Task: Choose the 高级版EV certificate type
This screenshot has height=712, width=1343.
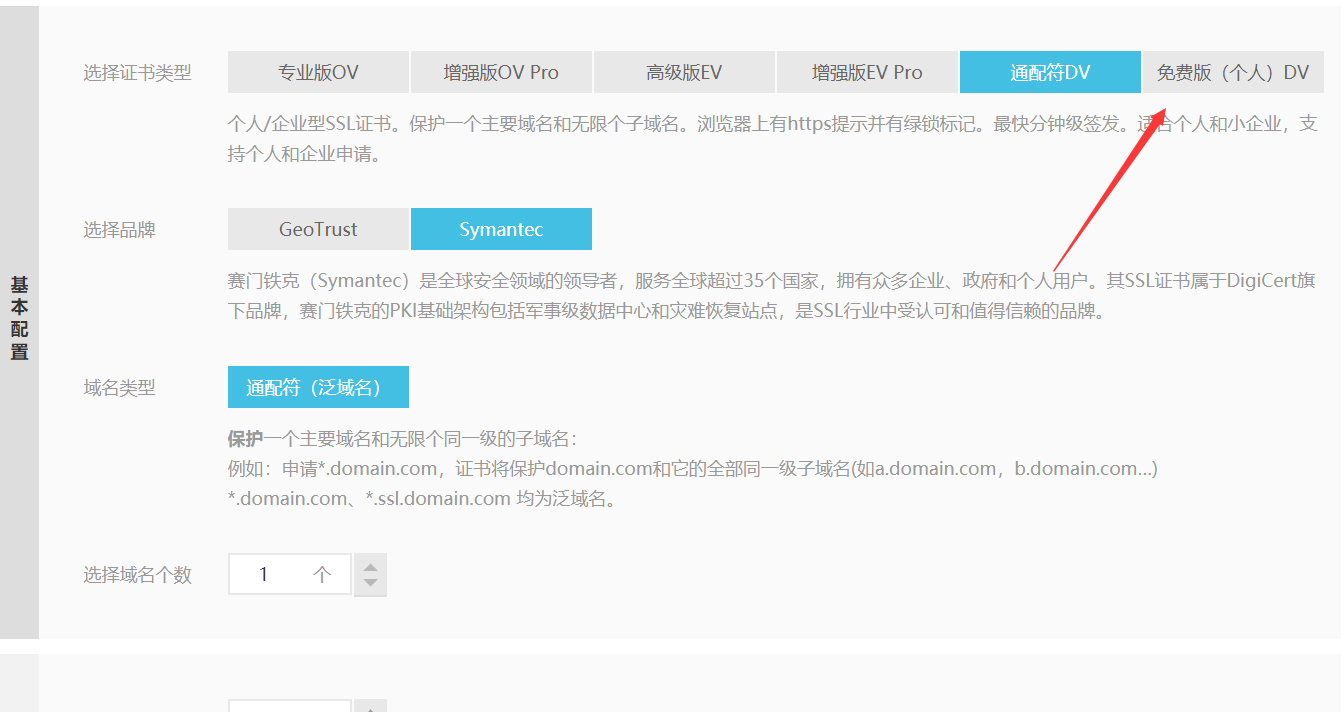Action: point(684,72)
